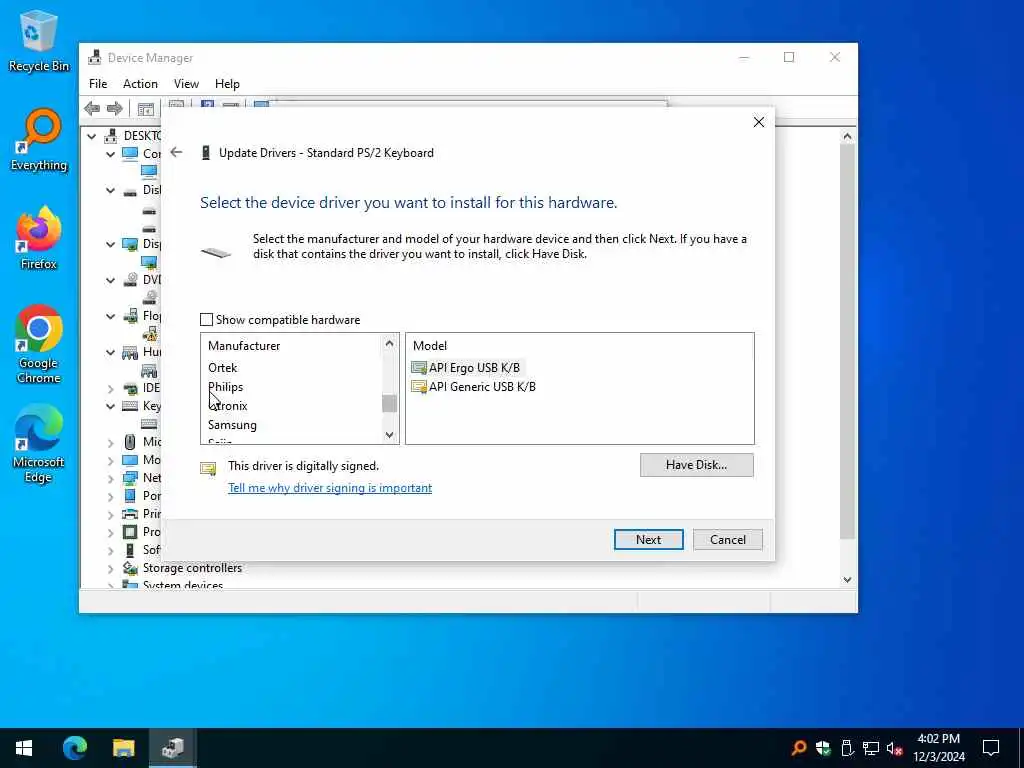The width and height of the screenshot is (1024, 768).
Task: Collapse the DVD drives category
Action: coord(110,280)
